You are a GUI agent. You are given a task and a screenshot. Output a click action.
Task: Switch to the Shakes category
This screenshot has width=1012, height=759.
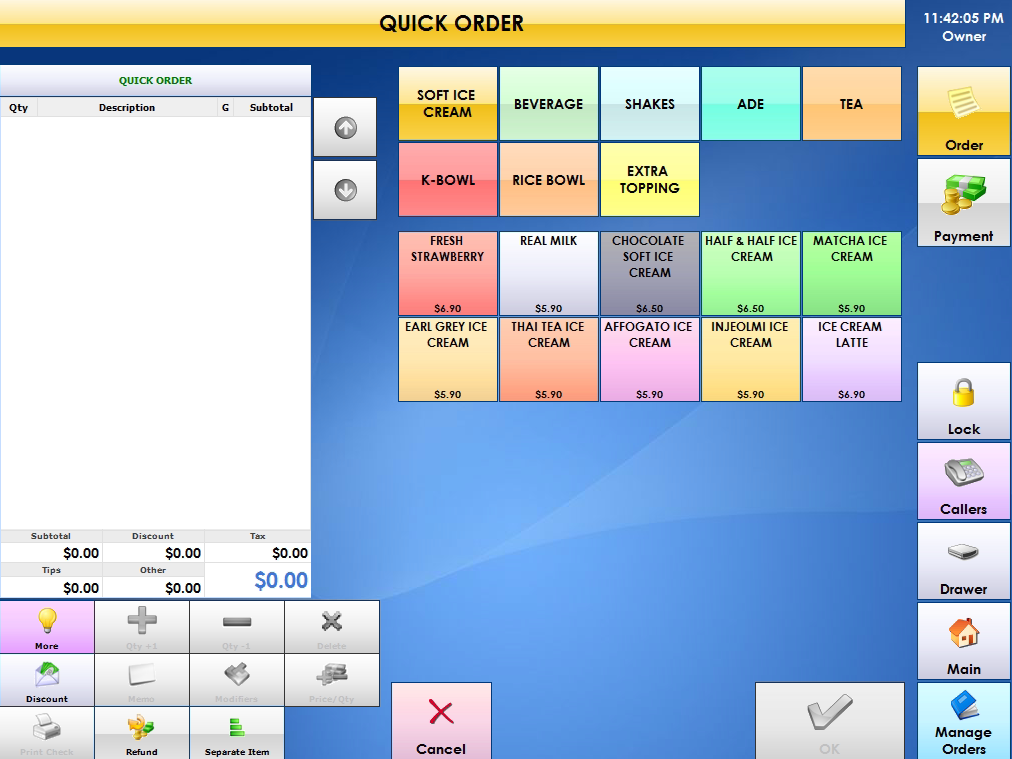click(x=650, y=104)
